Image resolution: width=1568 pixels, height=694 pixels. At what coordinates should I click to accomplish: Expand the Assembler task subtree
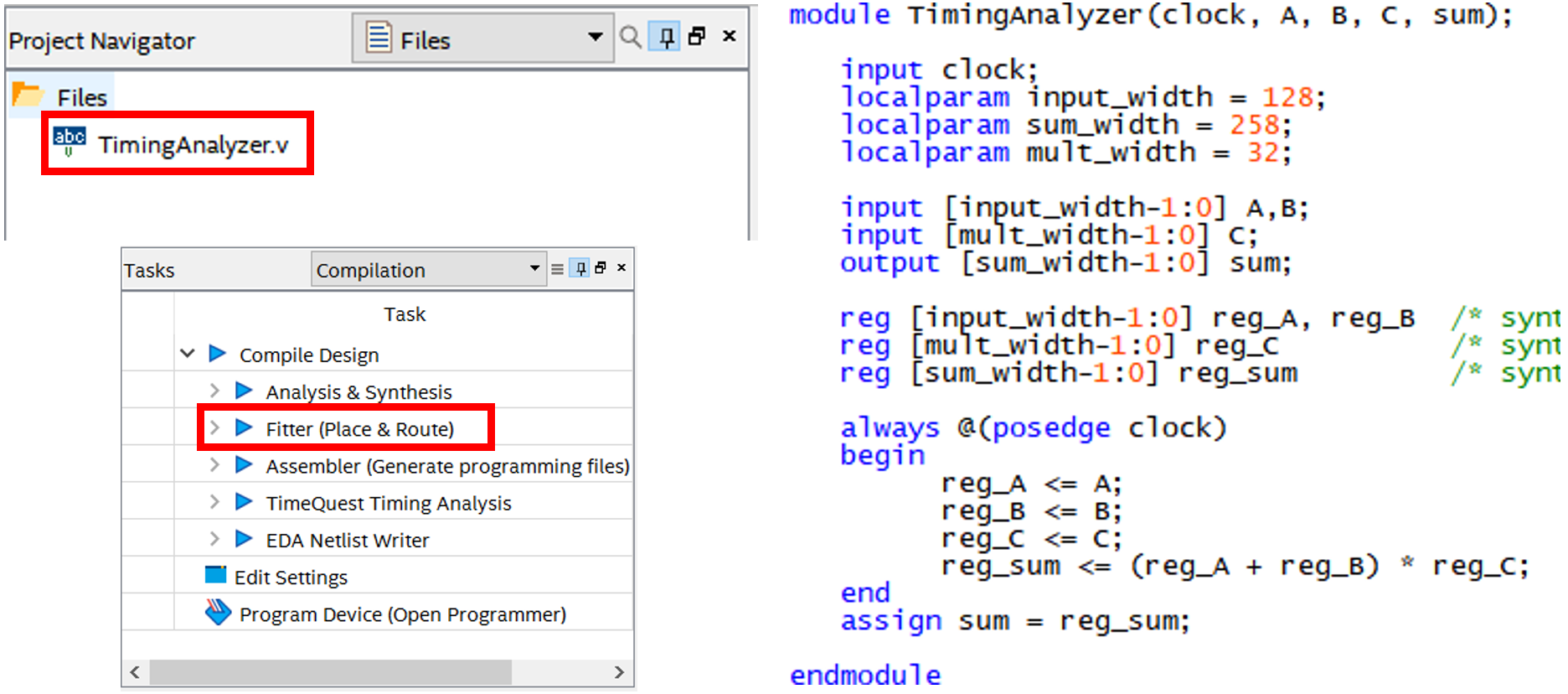tap(214, 465)
